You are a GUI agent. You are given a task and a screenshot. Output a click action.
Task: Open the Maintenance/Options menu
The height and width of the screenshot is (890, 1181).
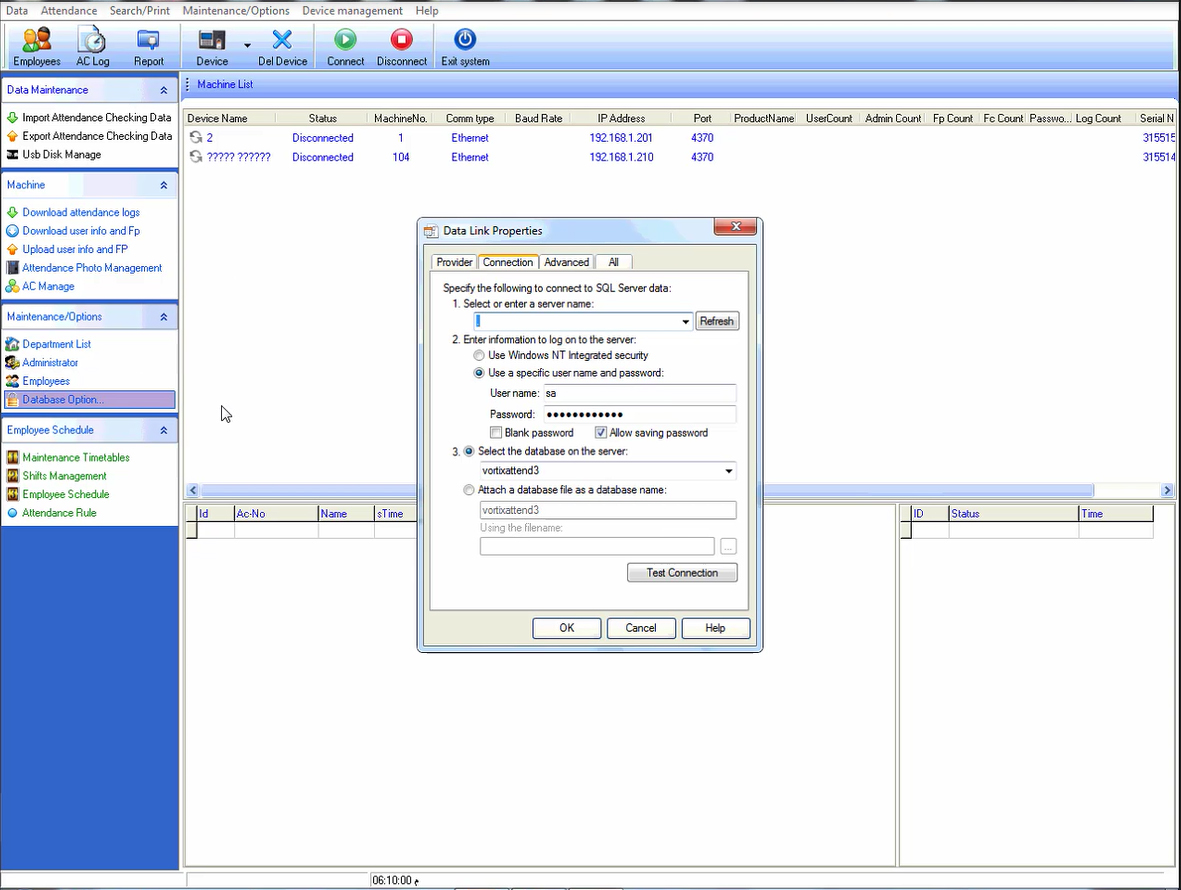click(x=236, y=11)
